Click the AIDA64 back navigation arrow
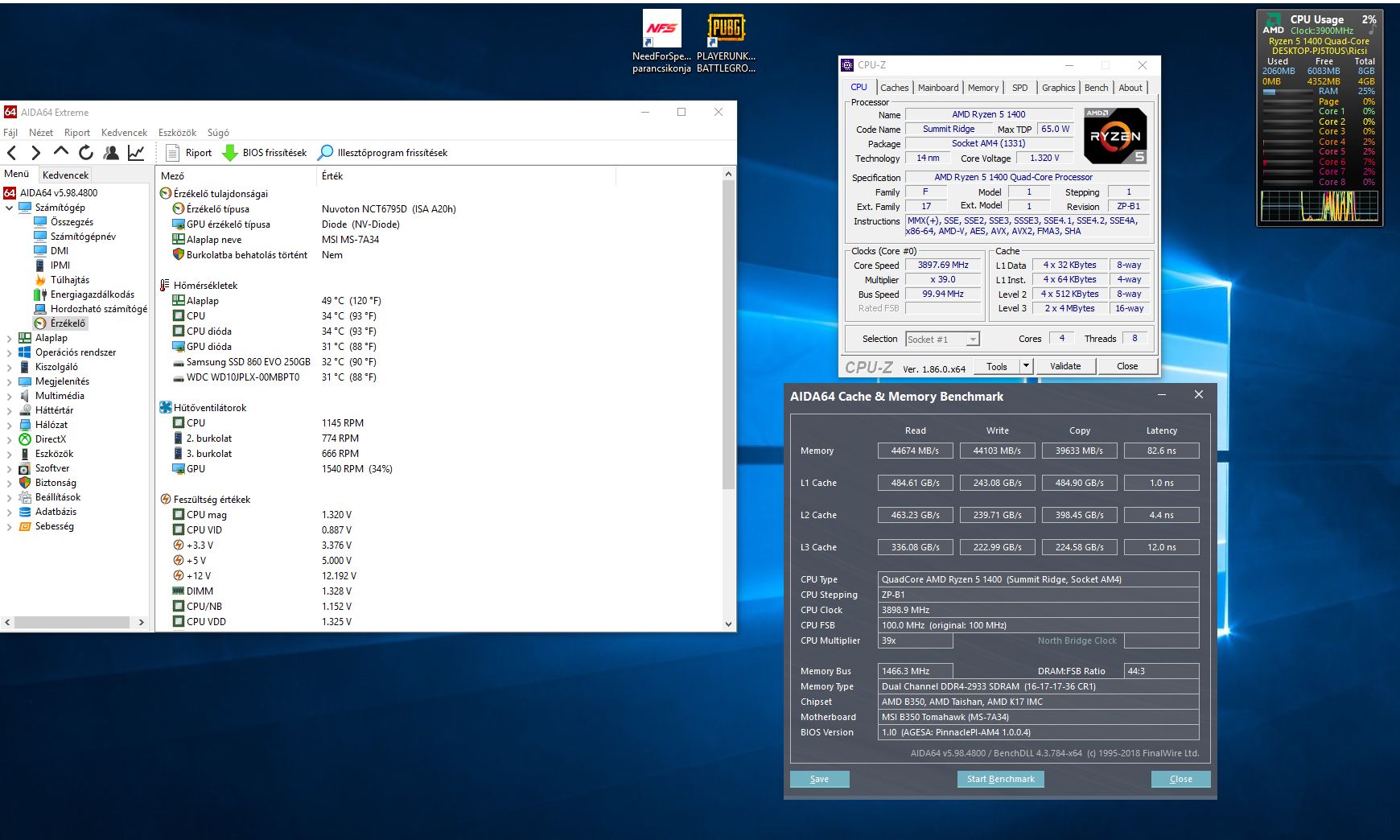Screen dimensions: 1400x840 11,153
